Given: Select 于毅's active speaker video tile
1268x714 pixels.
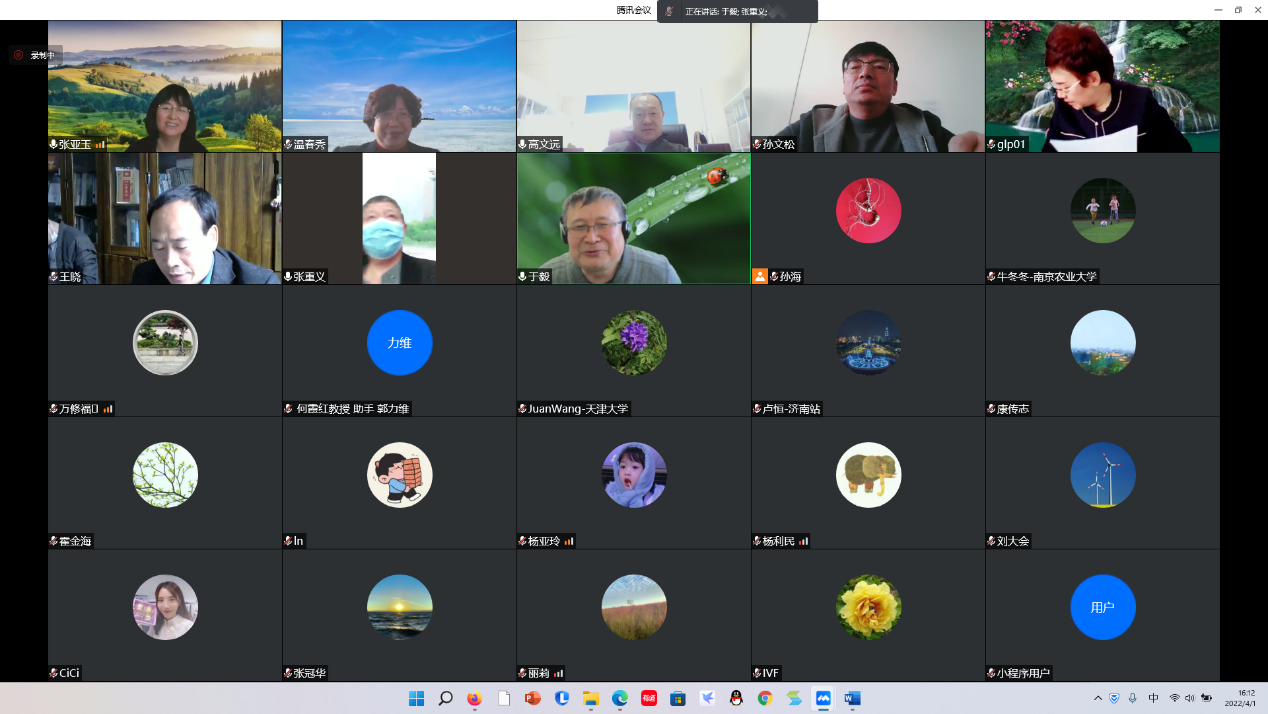Looking at the screenshot, I should click(x=633, y=218).
